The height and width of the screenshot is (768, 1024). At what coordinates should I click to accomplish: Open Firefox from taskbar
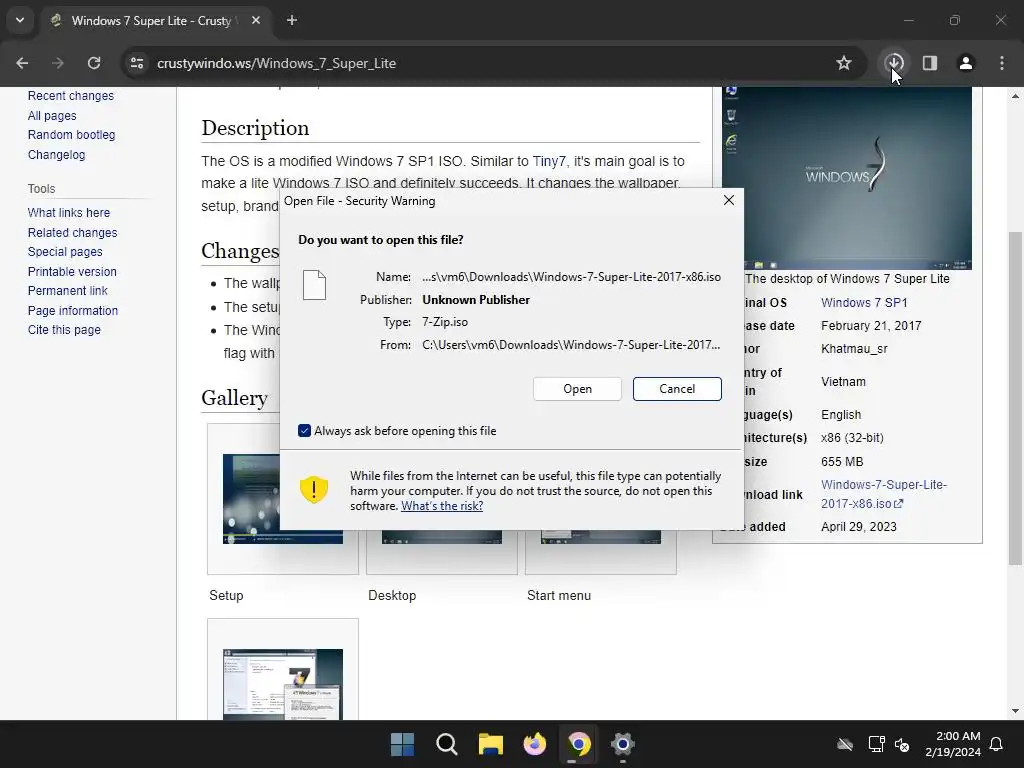tap(535, 744)
